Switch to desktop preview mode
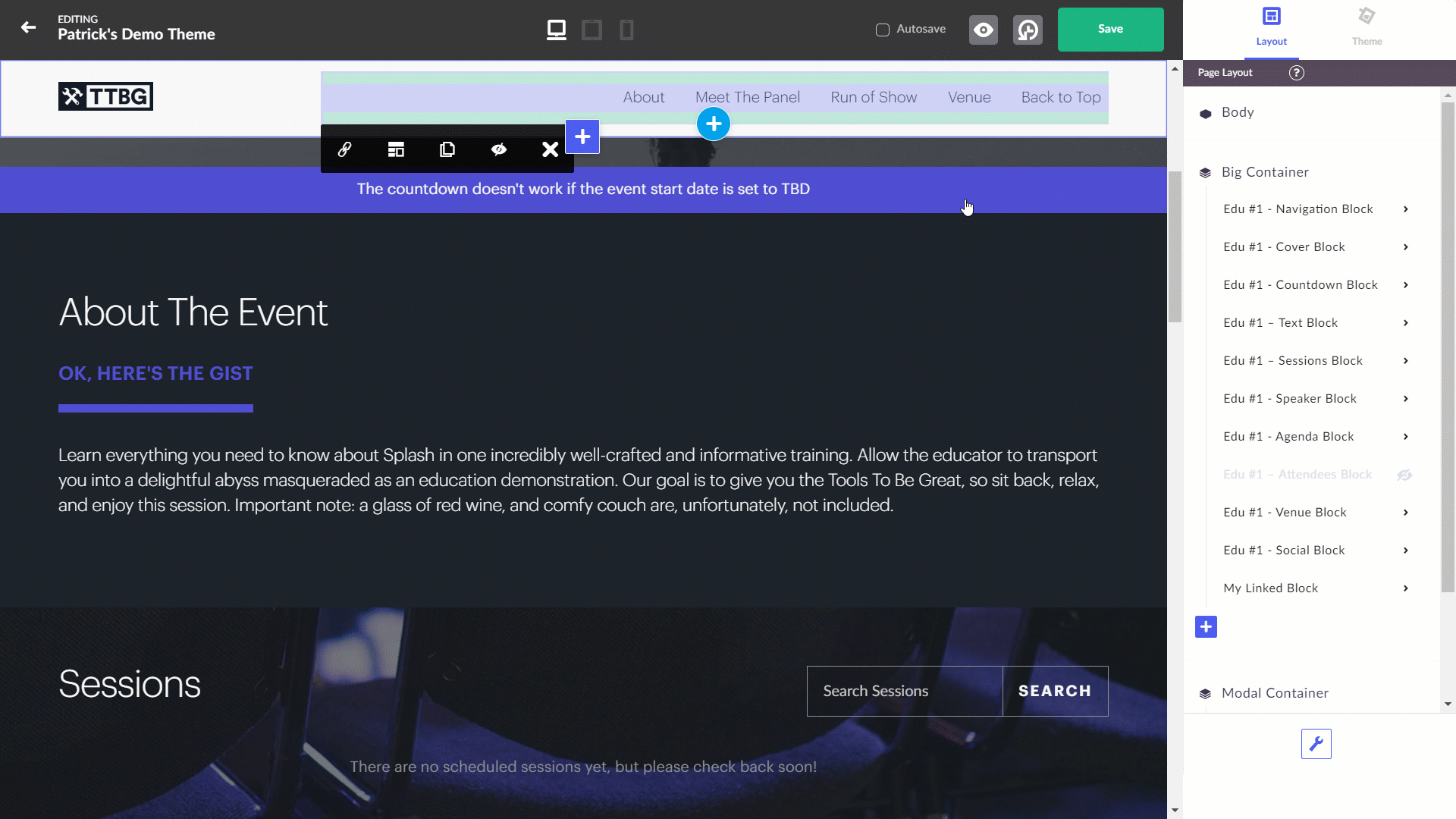1456x819 pixels. click(x=557, y=30)
